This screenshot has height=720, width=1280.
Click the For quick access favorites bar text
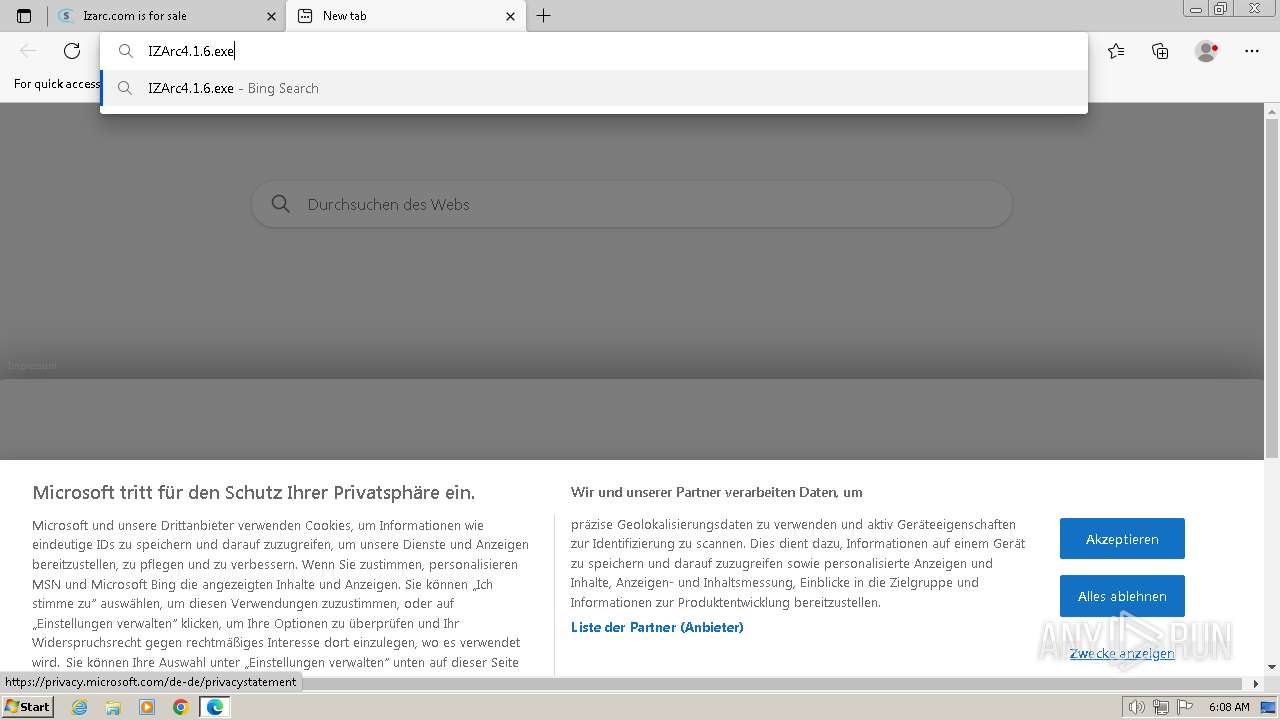[57, 84]
